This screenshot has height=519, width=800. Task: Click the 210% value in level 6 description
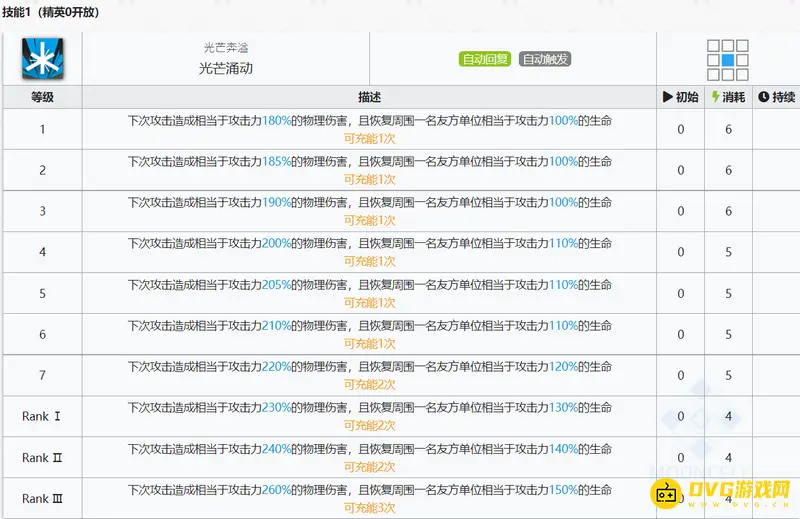tap(276, 326)
